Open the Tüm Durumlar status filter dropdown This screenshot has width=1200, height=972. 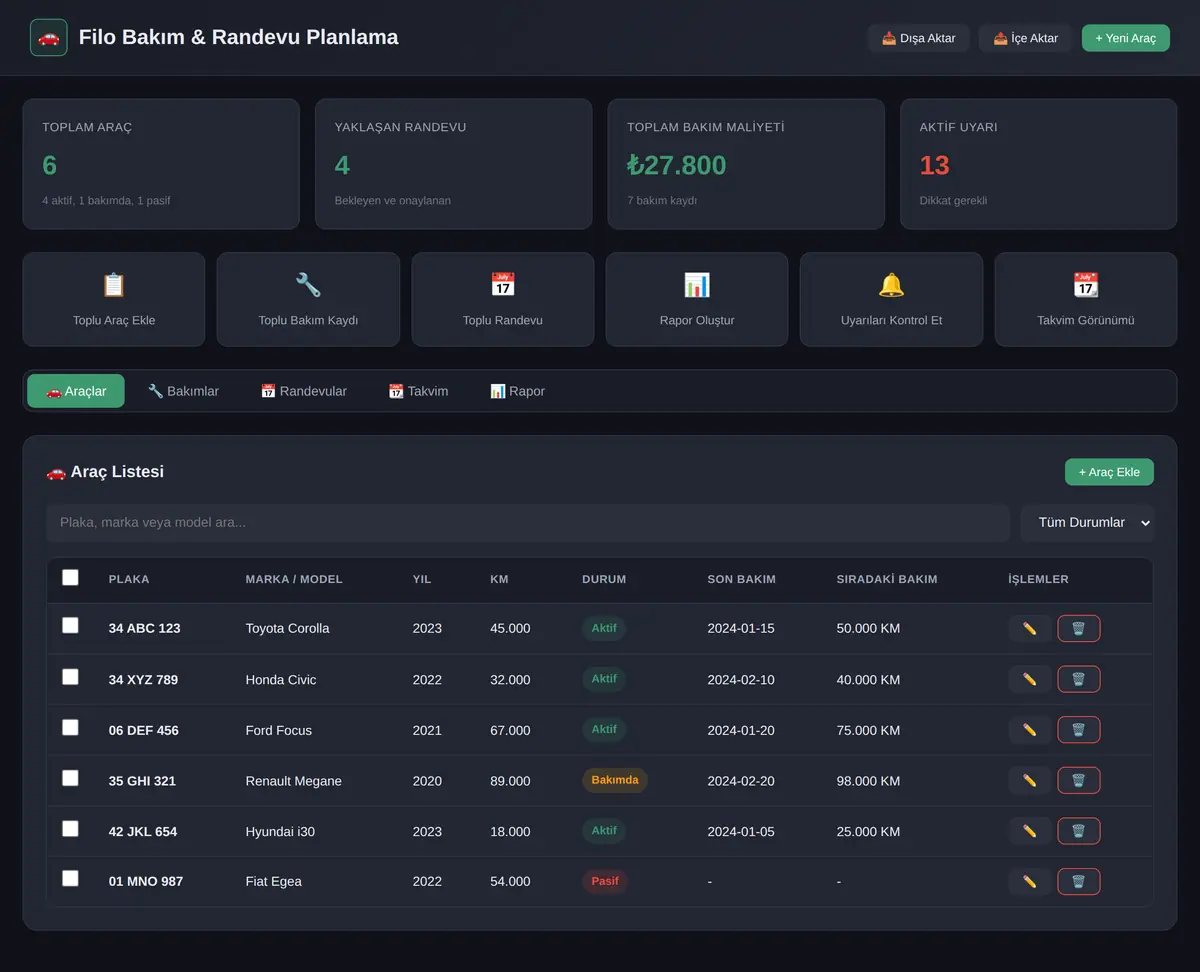click(x=1087, y=523)
